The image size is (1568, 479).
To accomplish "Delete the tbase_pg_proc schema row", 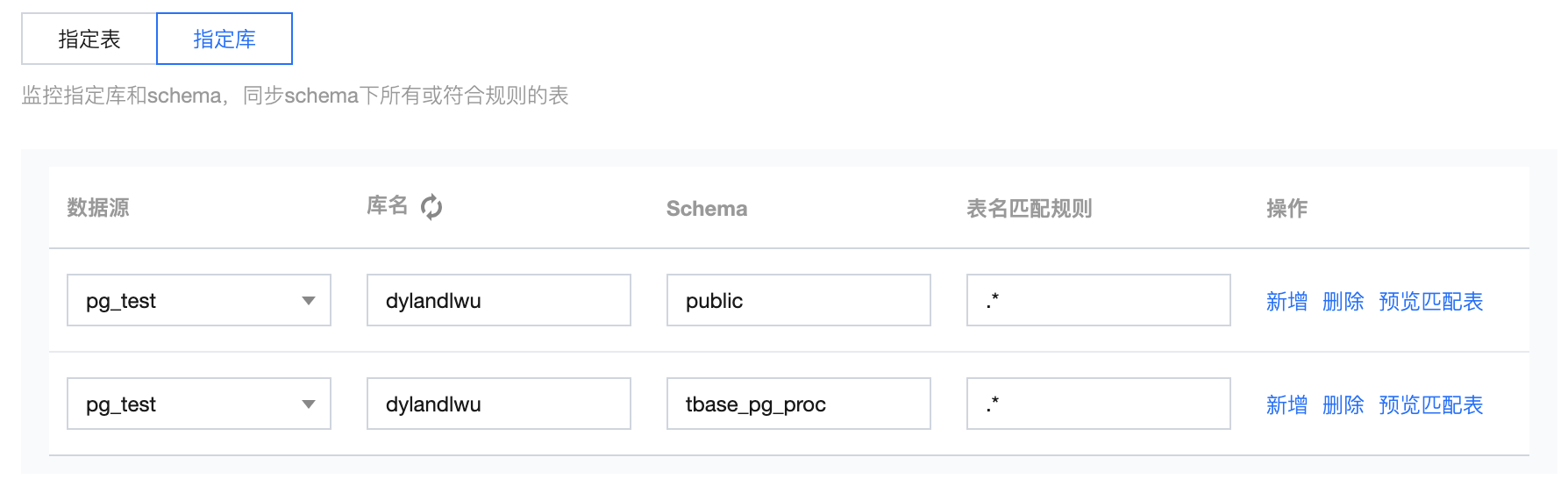I will (1343, 405).
